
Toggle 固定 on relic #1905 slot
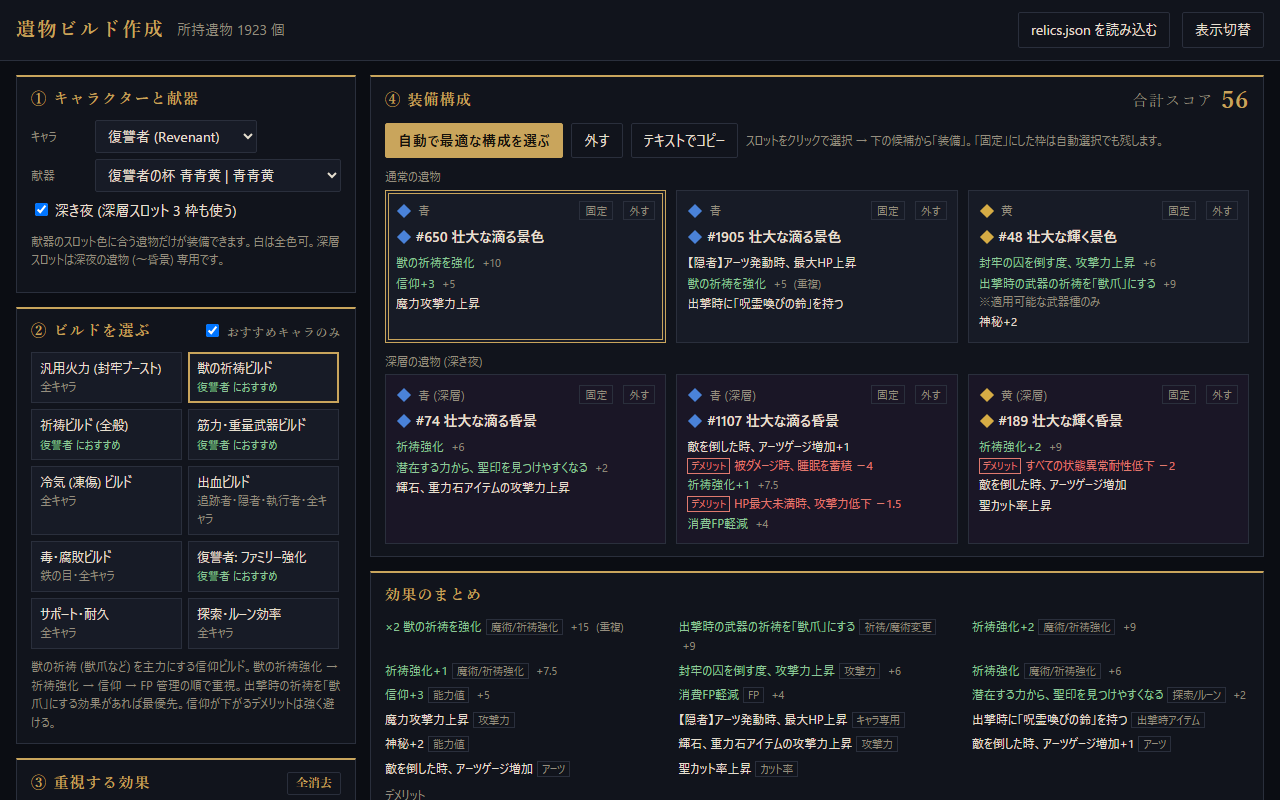[x=888, y=211]
